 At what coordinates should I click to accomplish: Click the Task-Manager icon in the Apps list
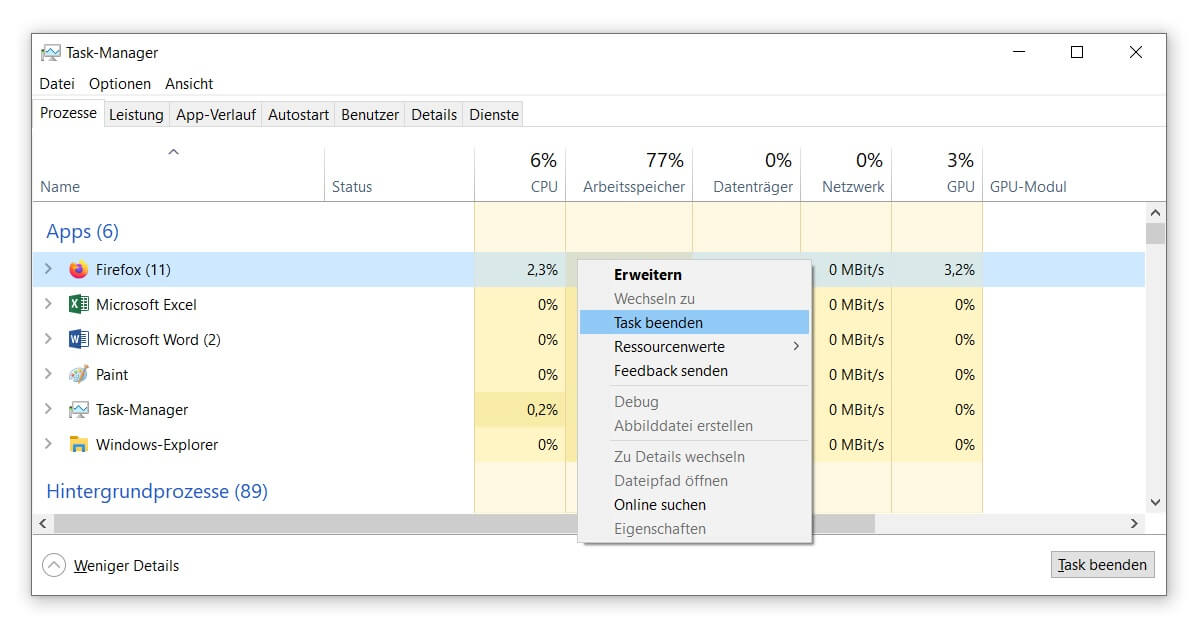tap(78, 410)
